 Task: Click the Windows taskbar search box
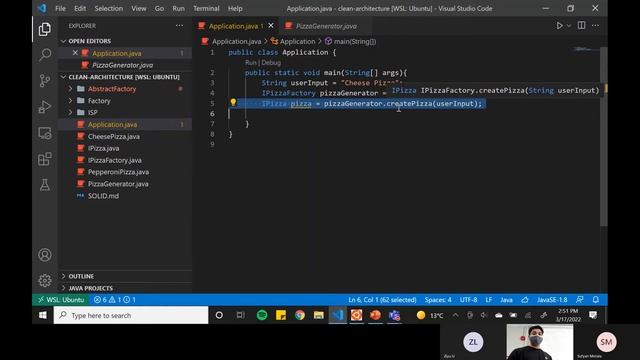[x=131, y=315]
